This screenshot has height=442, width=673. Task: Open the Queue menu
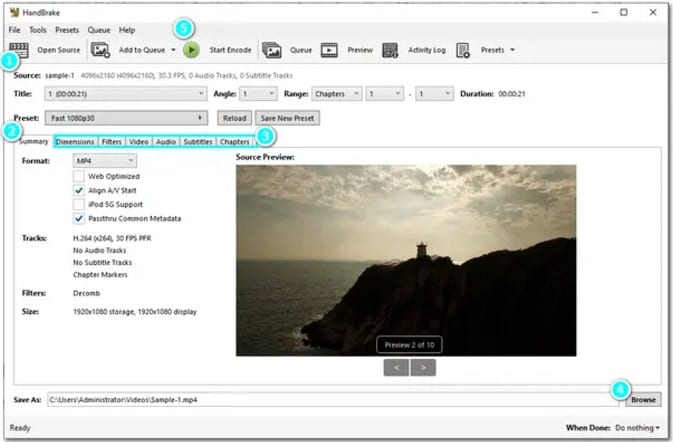(x=99, y=30)
